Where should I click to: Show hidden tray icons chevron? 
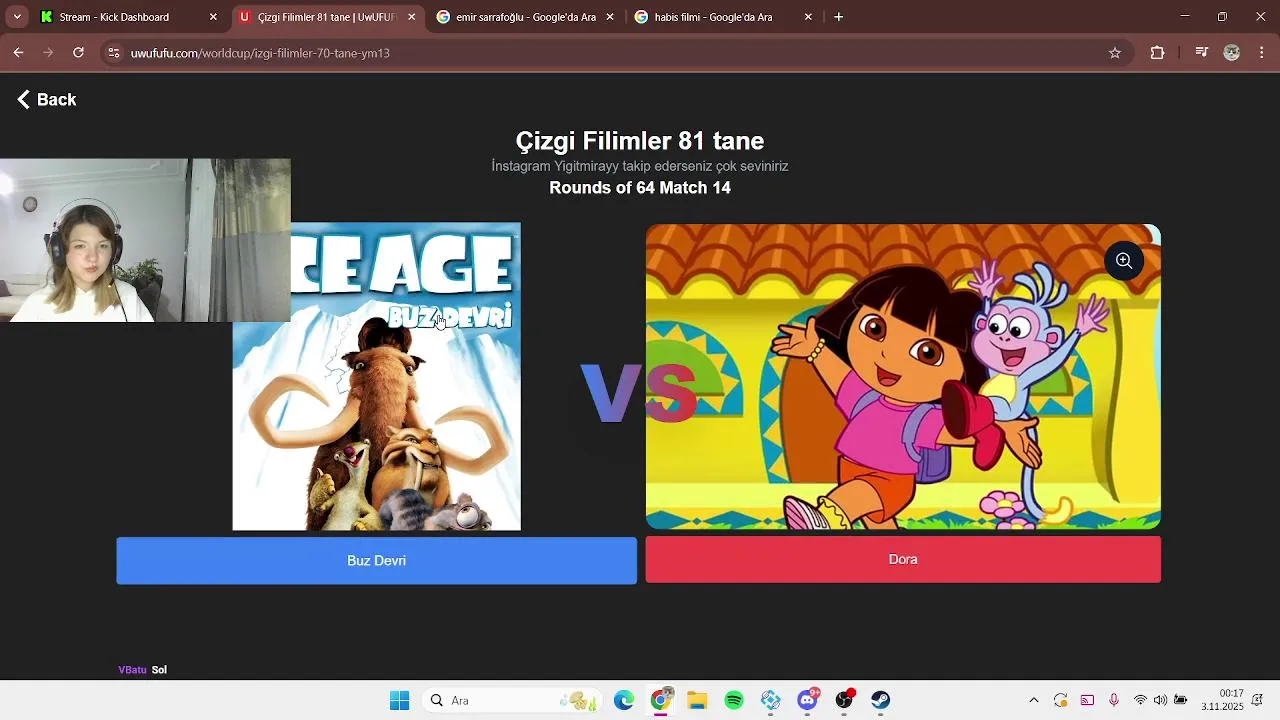point(1034,700)
